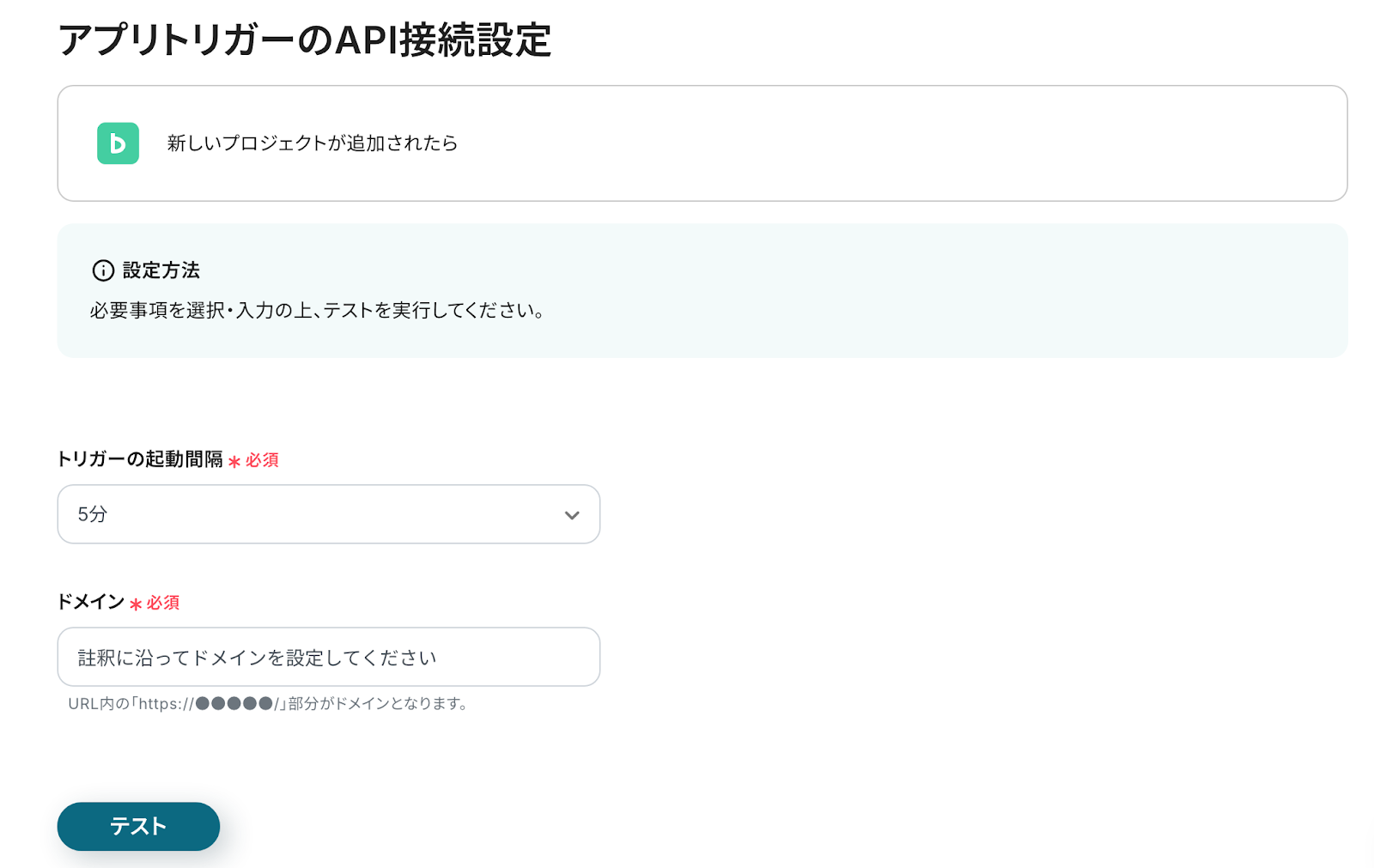This screenshot has height=868, width=1374.
Task: Click empty area of the 設定方法 info panel
Action: [945, 292]
